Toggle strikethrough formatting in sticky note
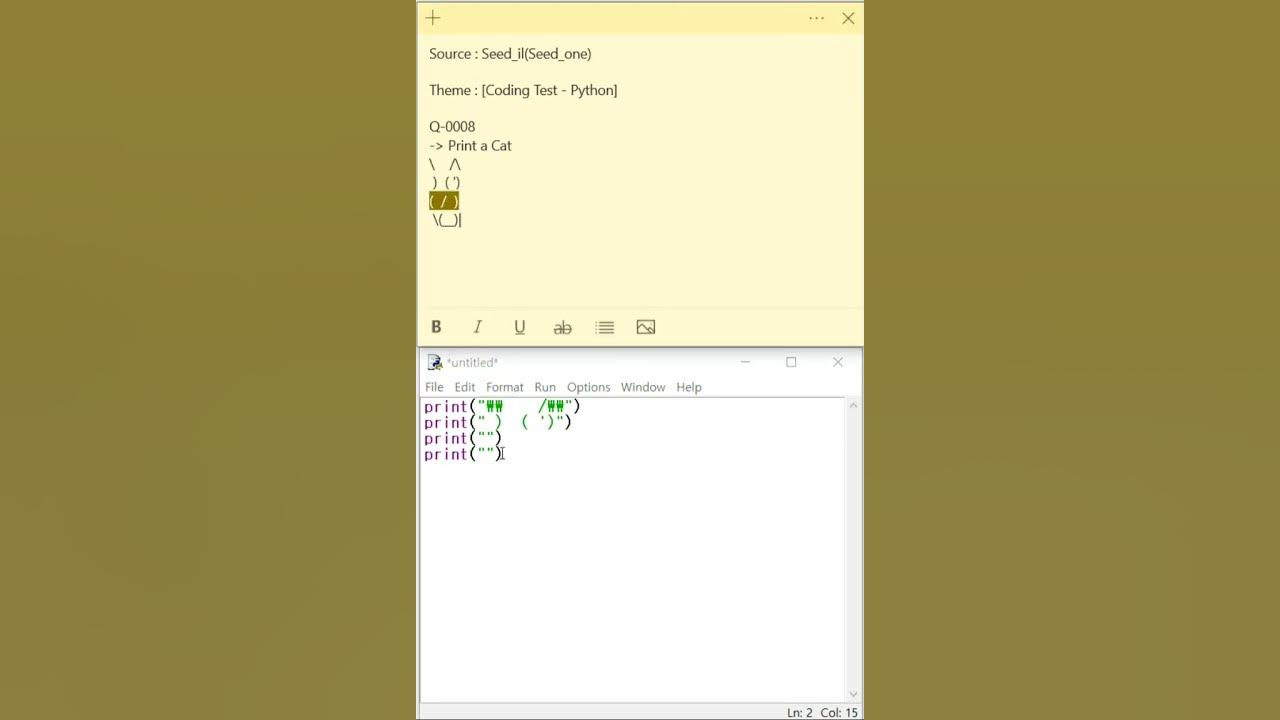The height and width of the screenshot is (720, 1280). (x=562, y=327)
